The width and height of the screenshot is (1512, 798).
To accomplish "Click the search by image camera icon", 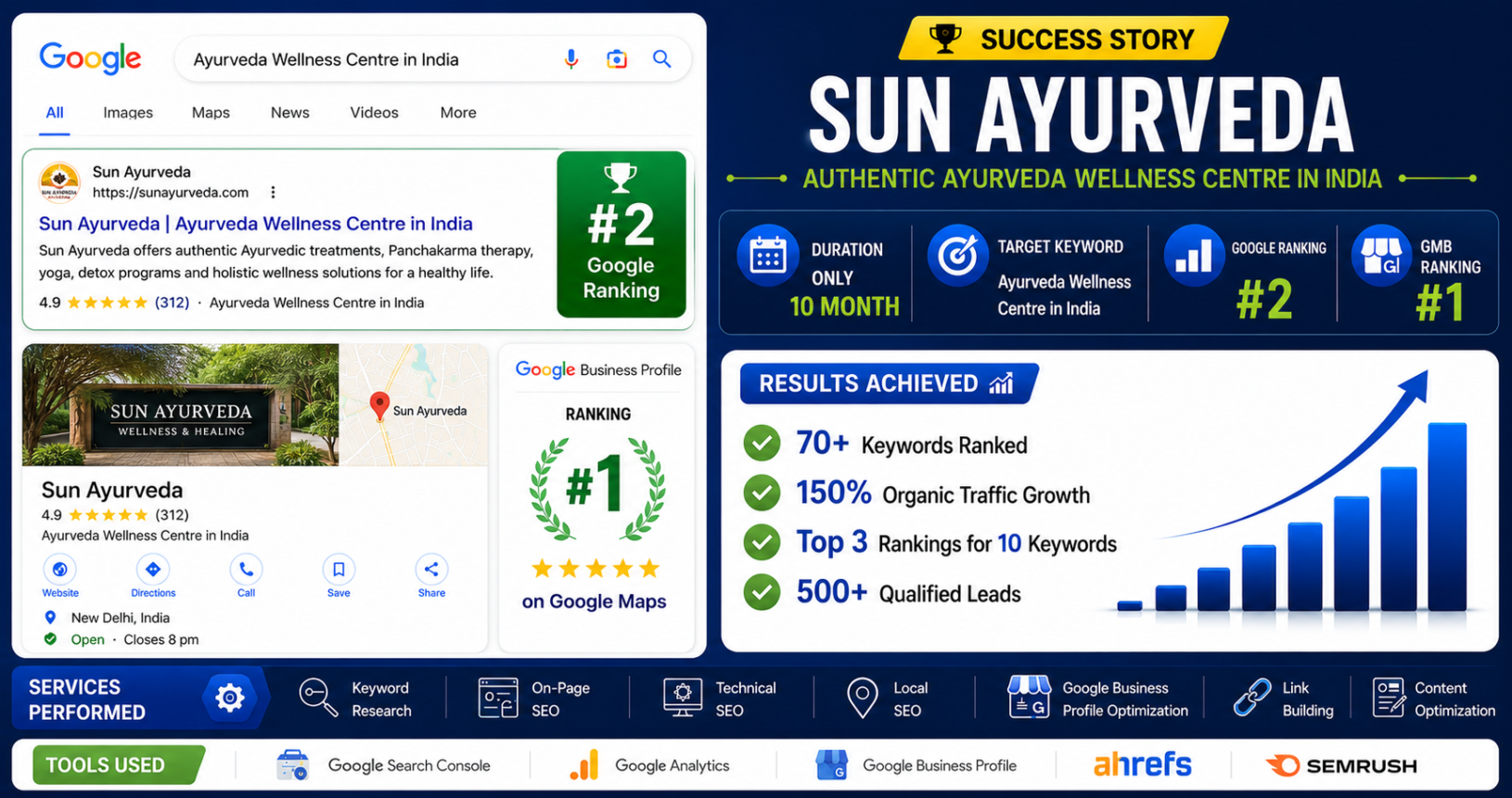I will 616,59.
